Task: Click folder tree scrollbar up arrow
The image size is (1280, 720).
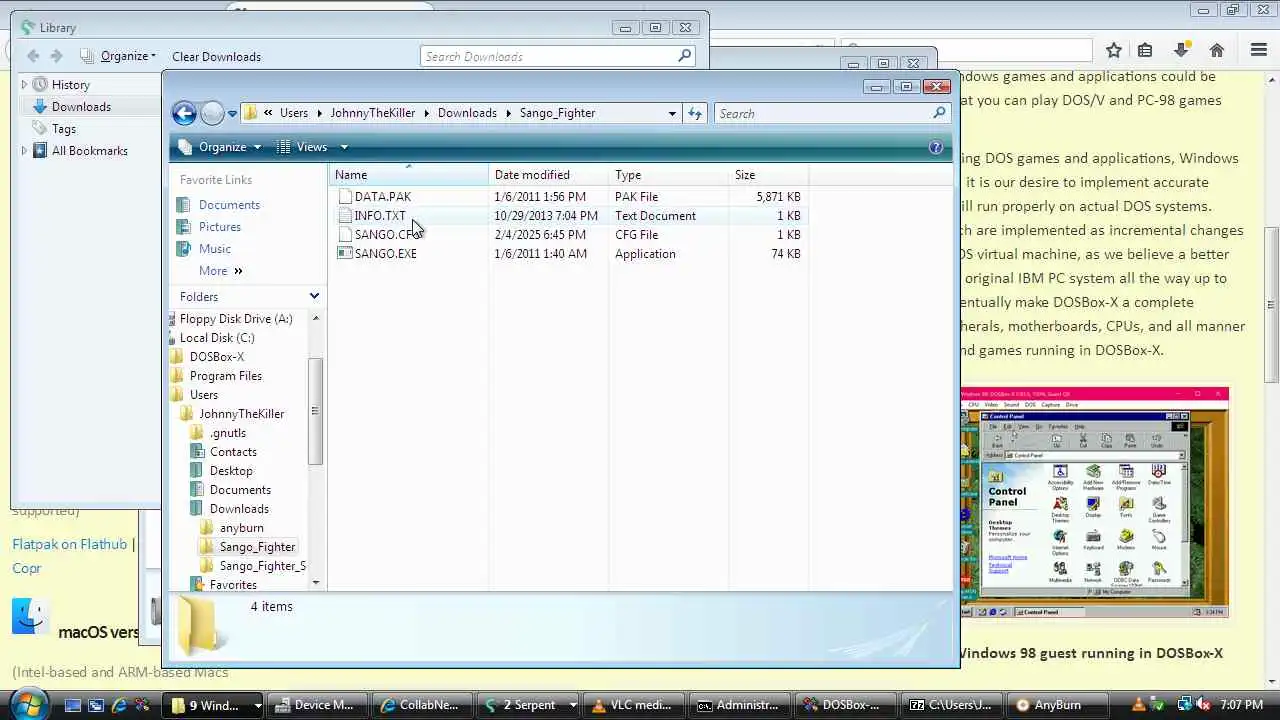Action: coord(316,318)
